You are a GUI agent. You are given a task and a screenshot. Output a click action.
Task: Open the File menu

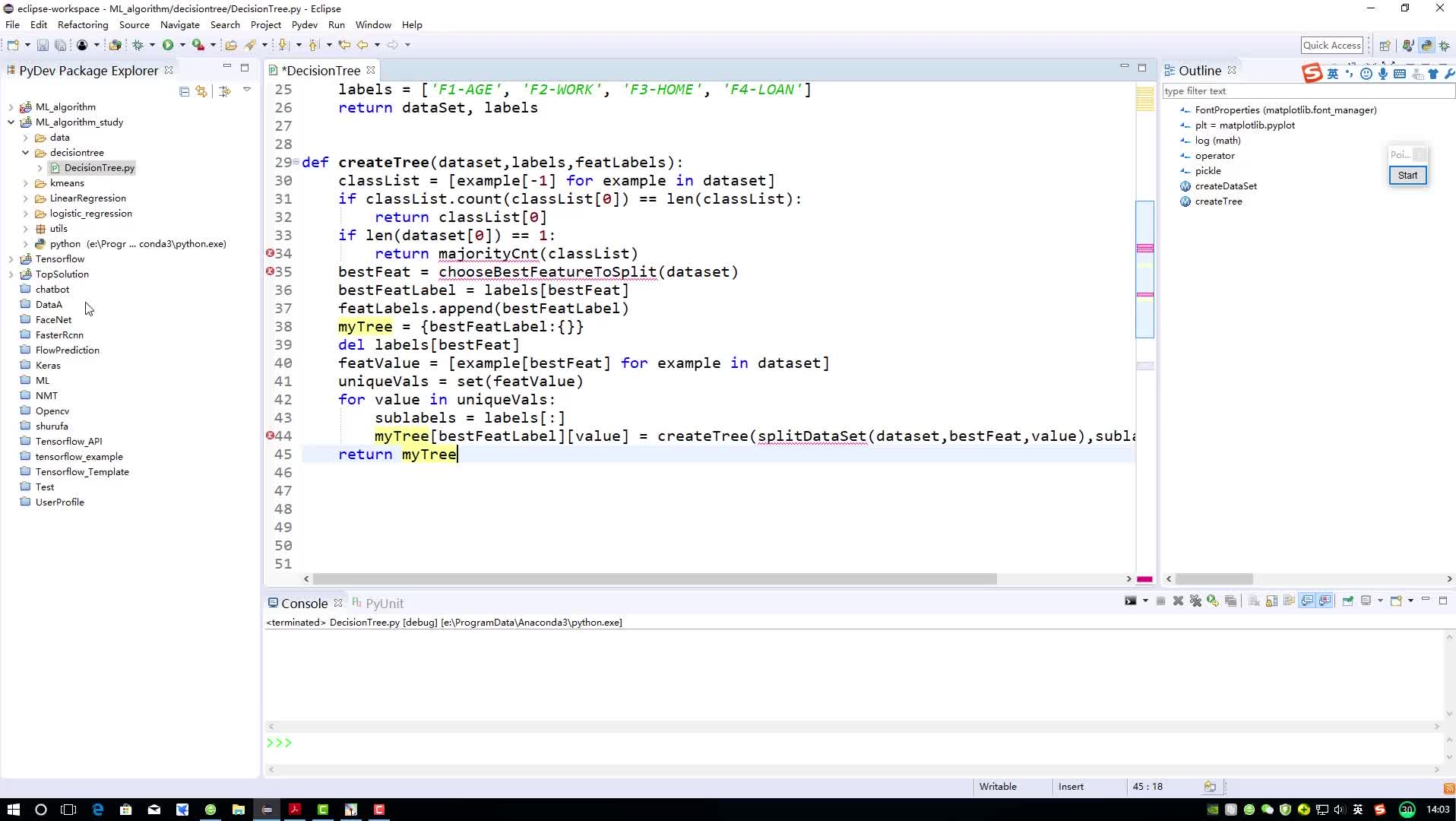coord(12,25)
